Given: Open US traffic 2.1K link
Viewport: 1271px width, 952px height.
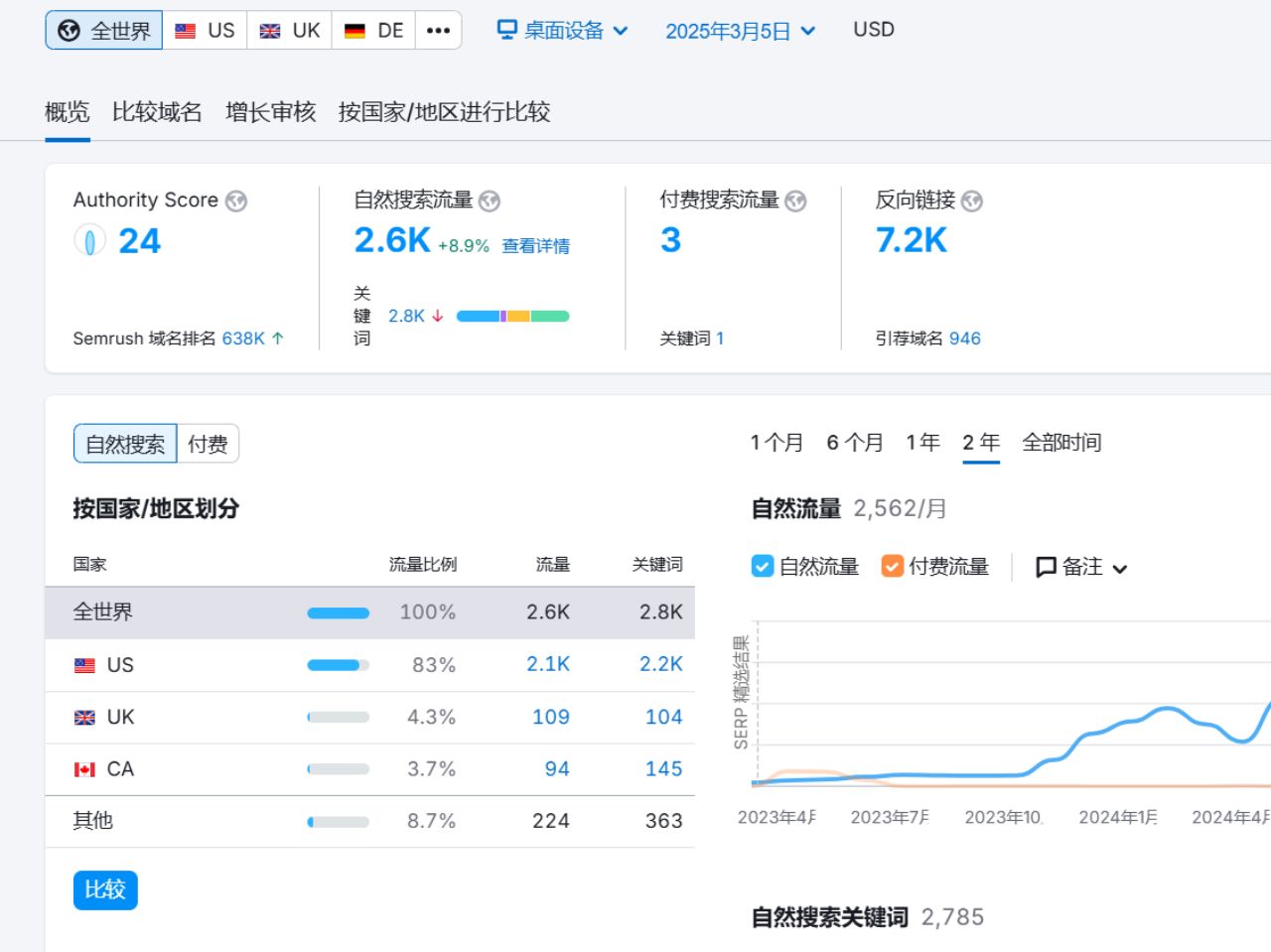Looking at the screenshot, I should coord(548,664).
